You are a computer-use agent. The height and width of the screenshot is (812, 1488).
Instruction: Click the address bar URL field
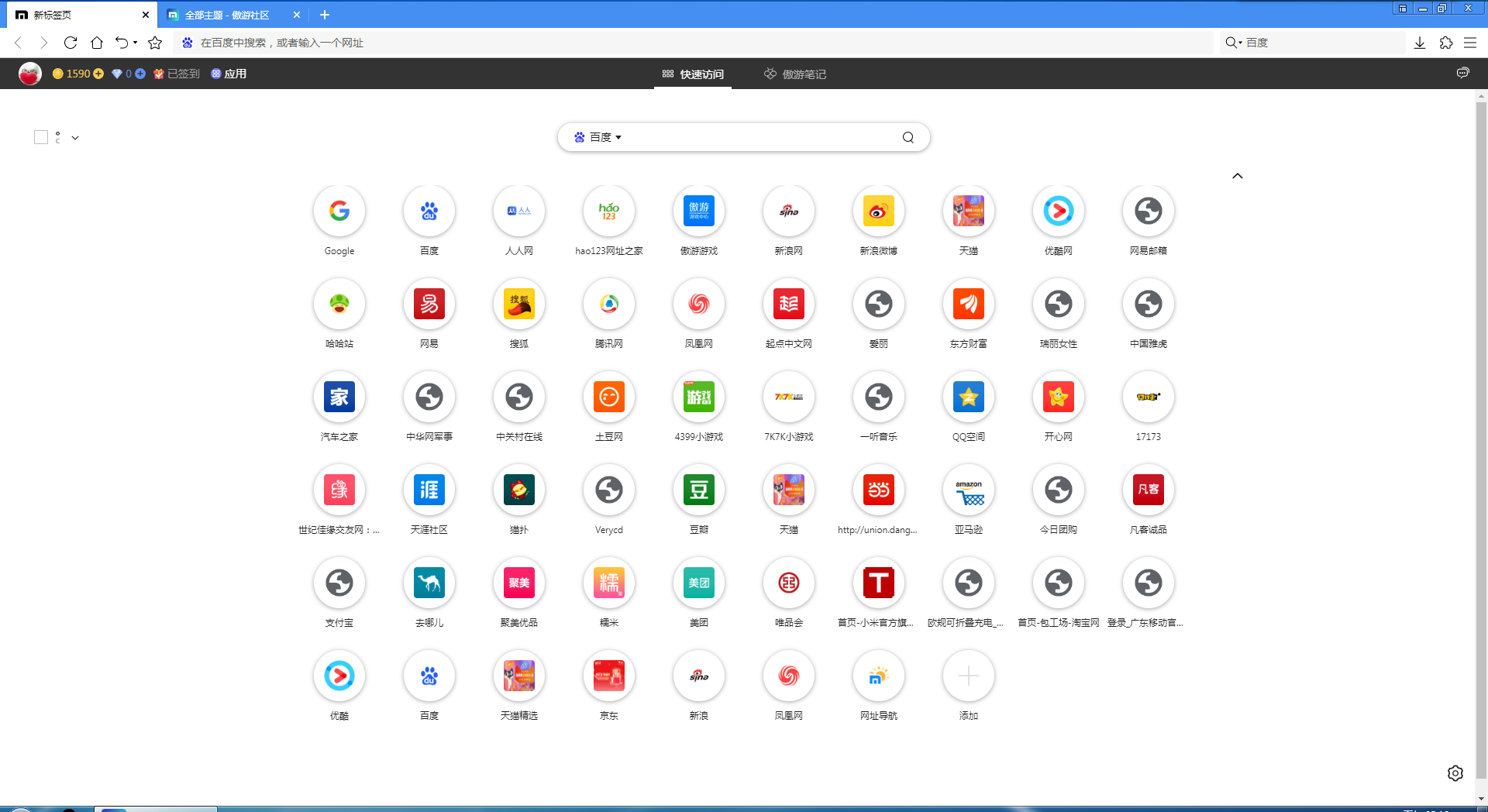tap(697, 43)
